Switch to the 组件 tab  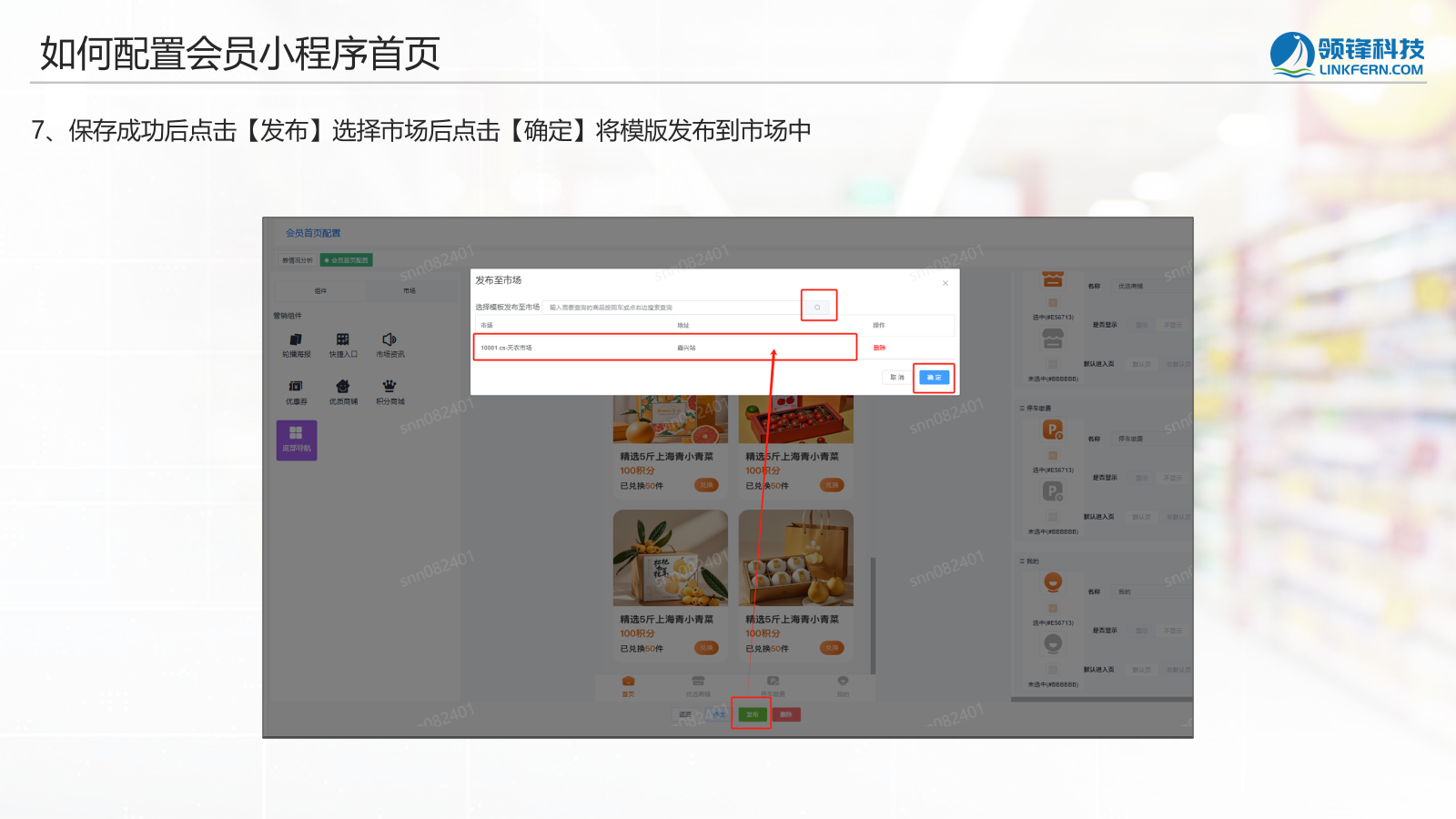(x=320, y=291)
